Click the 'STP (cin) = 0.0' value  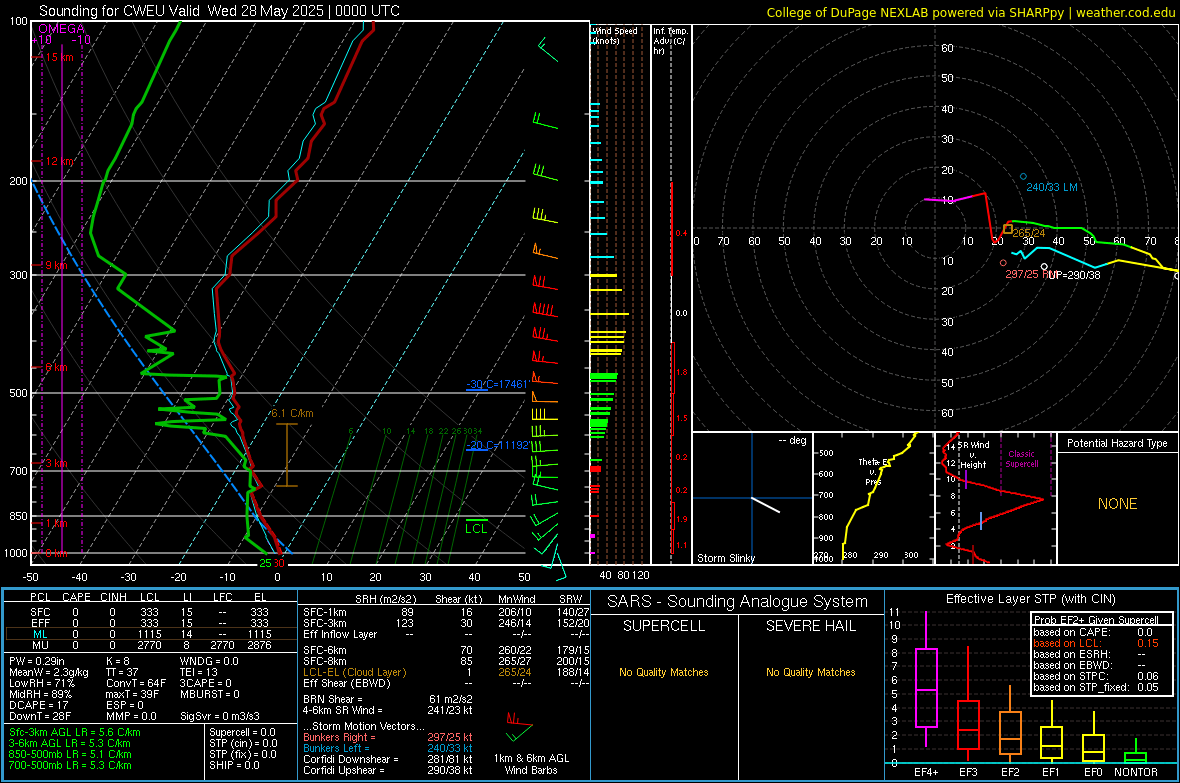coord(243,743)
